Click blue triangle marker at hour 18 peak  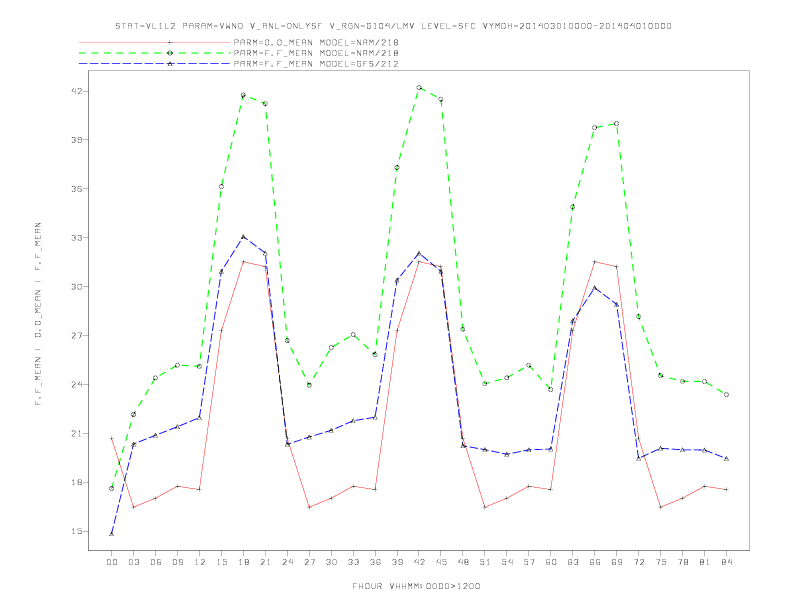coord(243,236)
